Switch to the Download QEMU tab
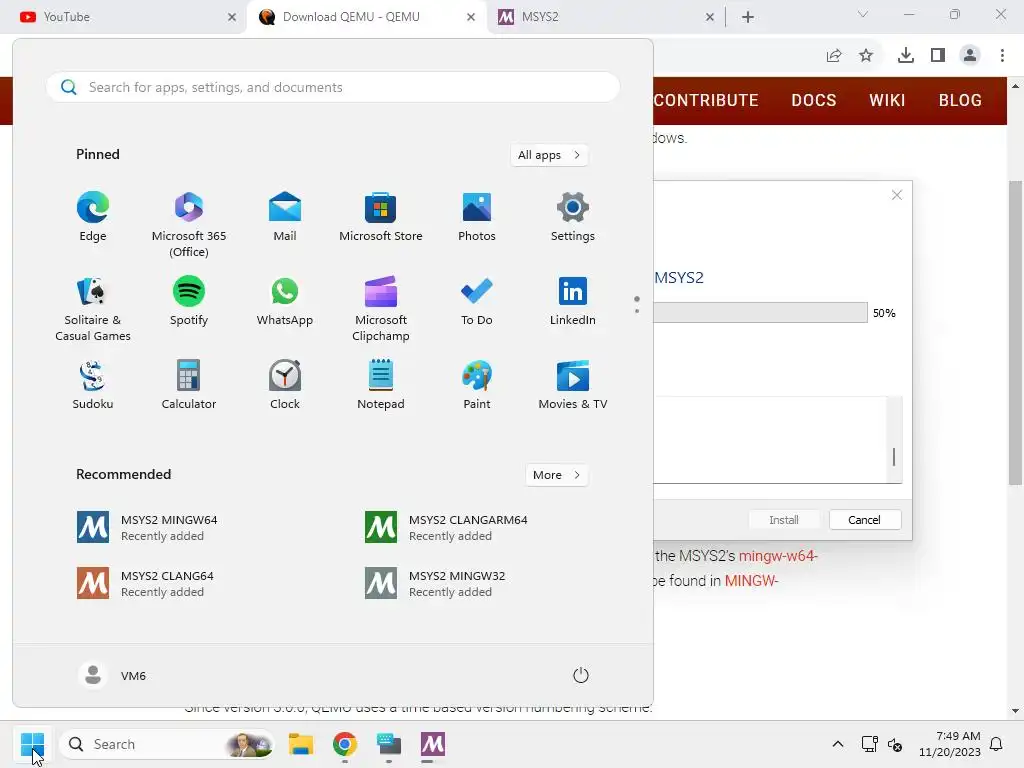Viewport: 1024px width, 768px height. tap(366, 17)
